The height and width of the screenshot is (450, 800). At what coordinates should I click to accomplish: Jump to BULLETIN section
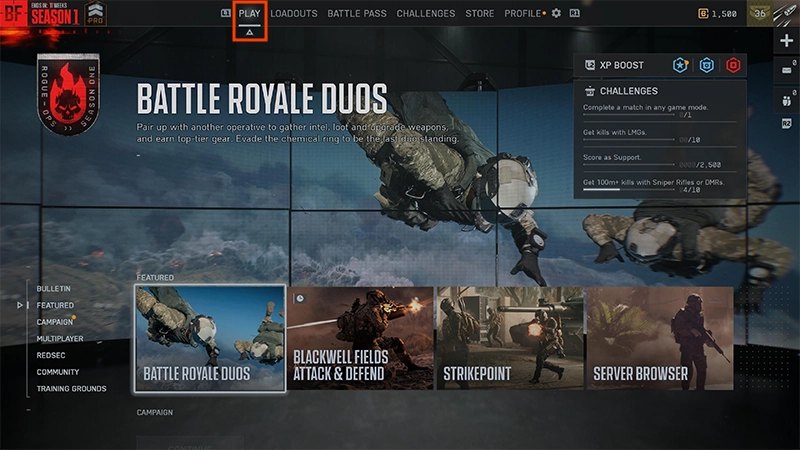click(x=54, y=289)
